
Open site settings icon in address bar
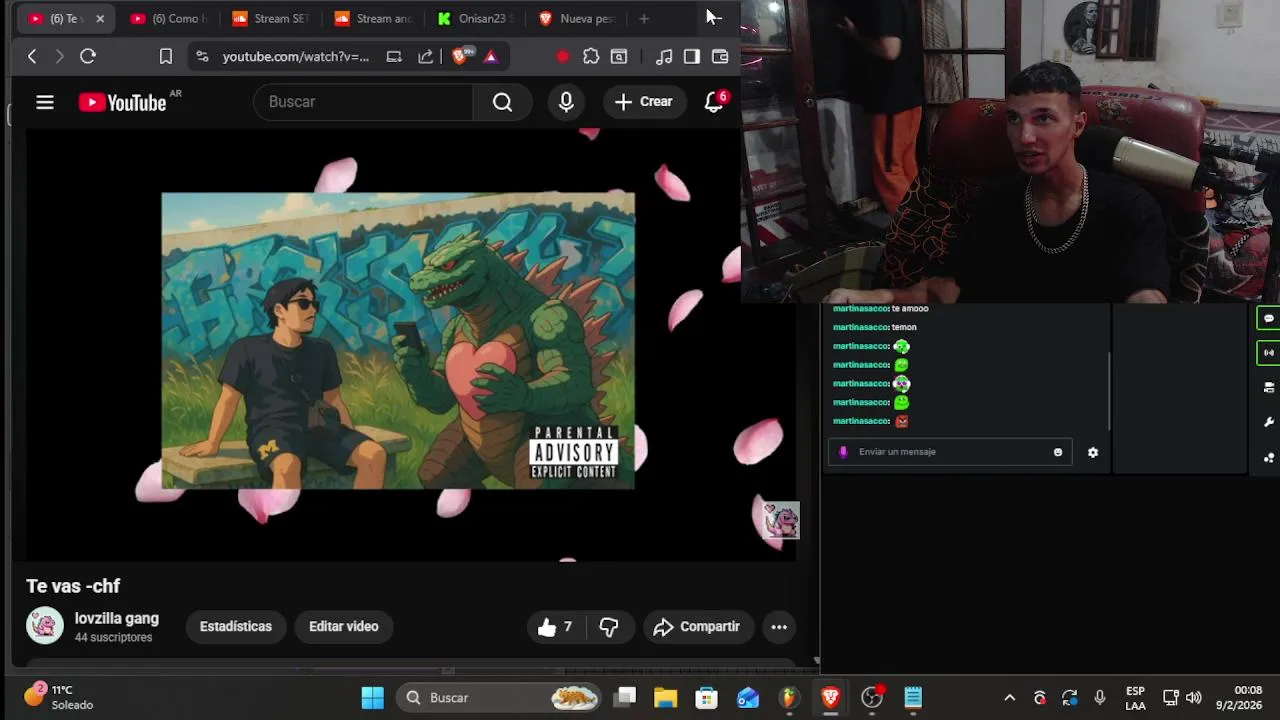[203, 56]
